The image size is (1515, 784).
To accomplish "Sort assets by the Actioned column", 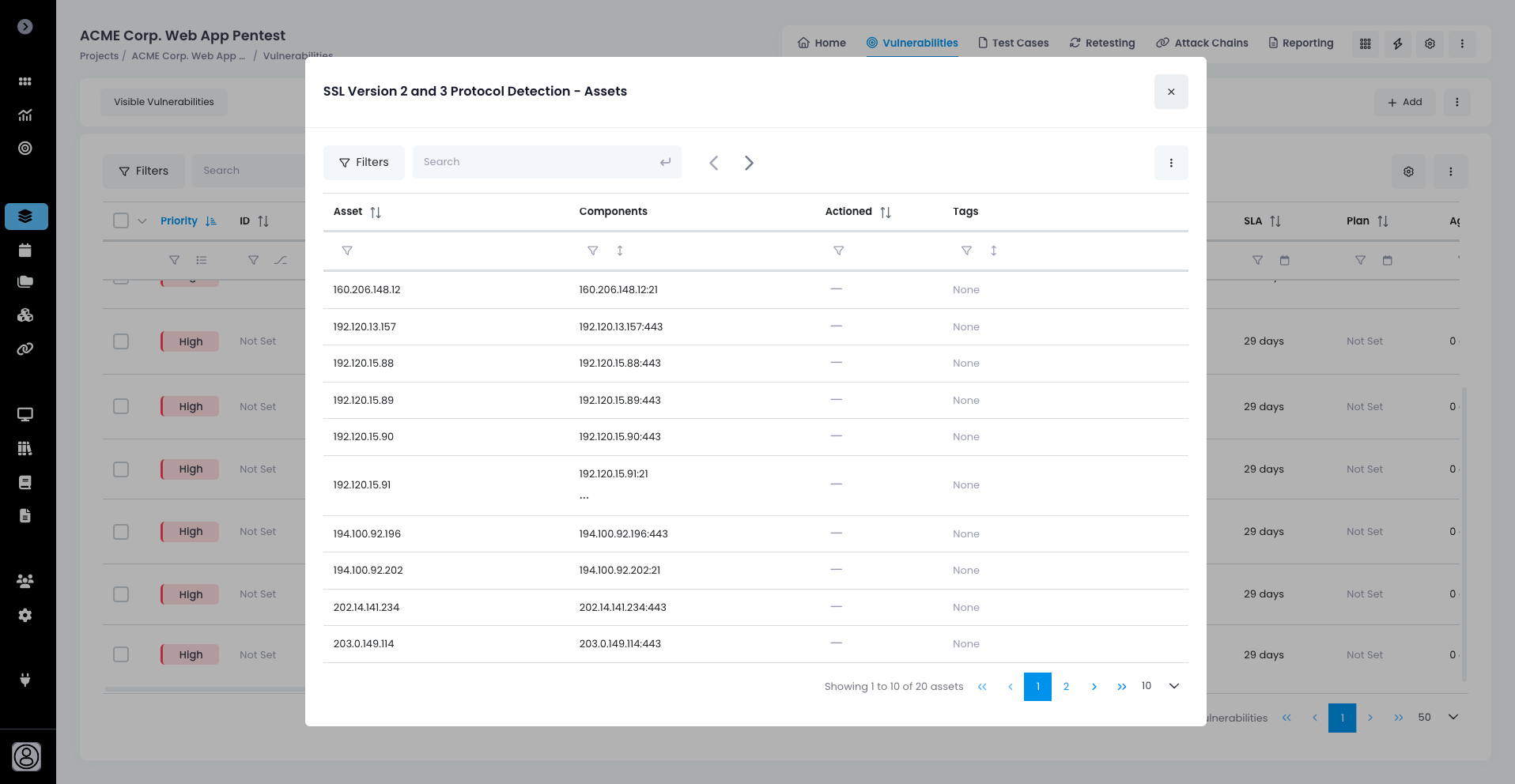I will [885, 212].
